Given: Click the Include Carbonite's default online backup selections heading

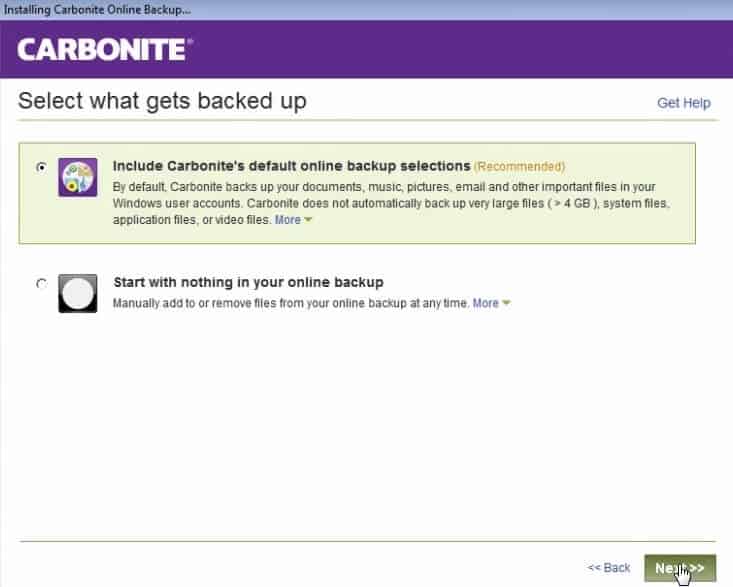Looking at the screenshot, I should [291, 166].
